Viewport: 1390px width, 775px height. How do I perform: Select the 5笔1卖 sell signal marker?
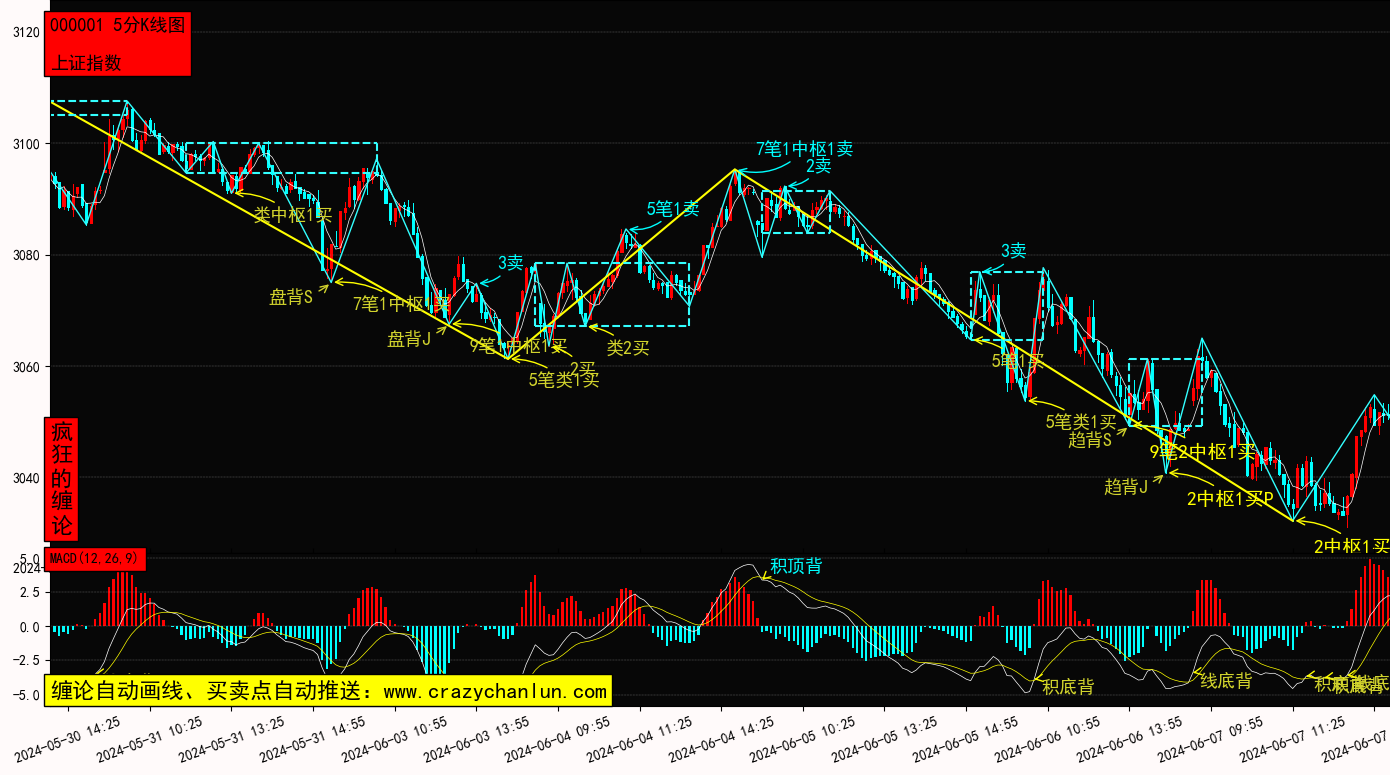click(x=672, y=209)
